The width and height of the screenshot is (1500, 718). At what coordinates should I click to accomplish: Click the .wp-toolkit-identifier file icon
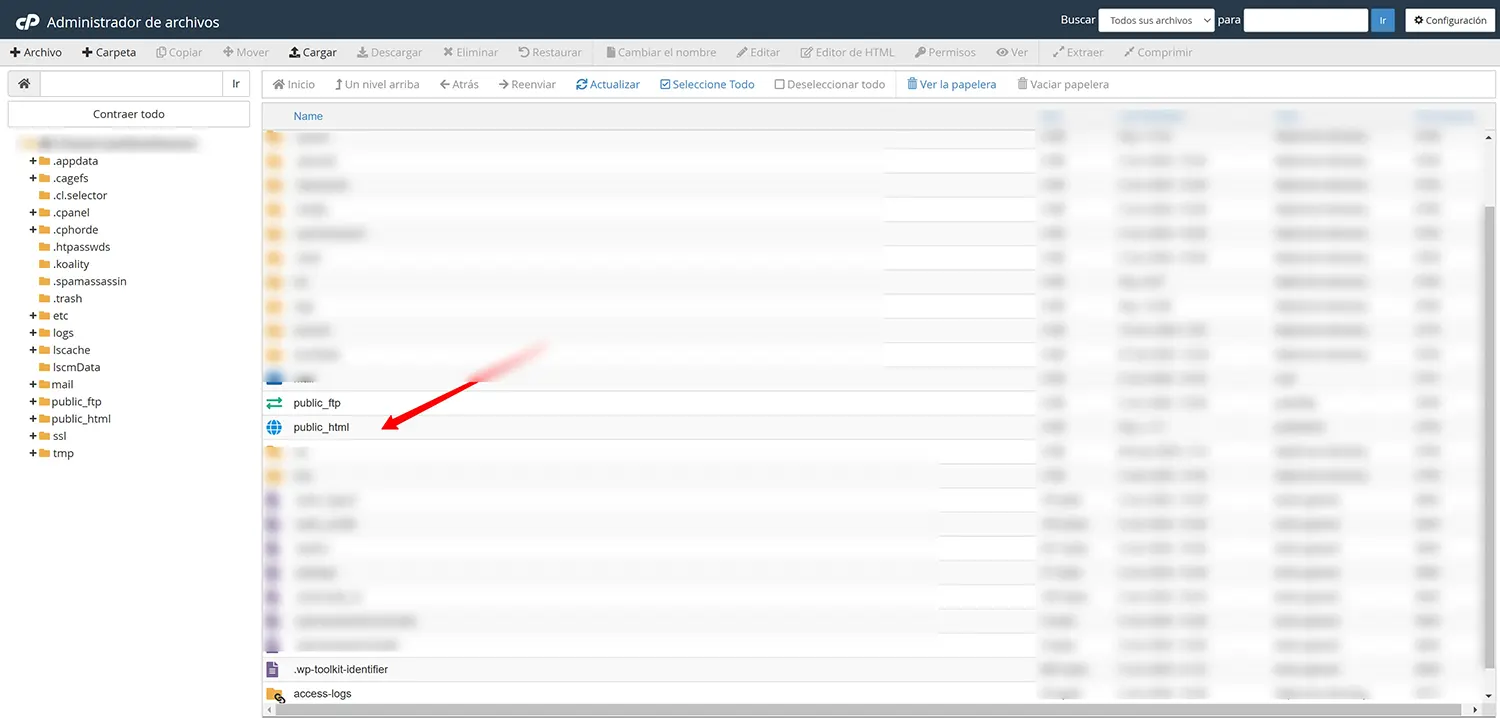[x=273, y=670]
